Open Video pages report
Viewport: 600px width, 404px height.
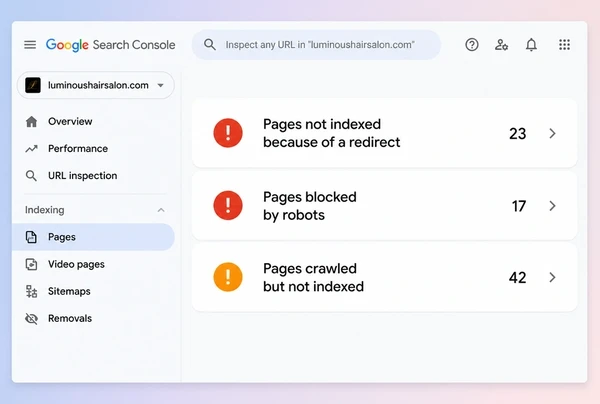[76, 264]
